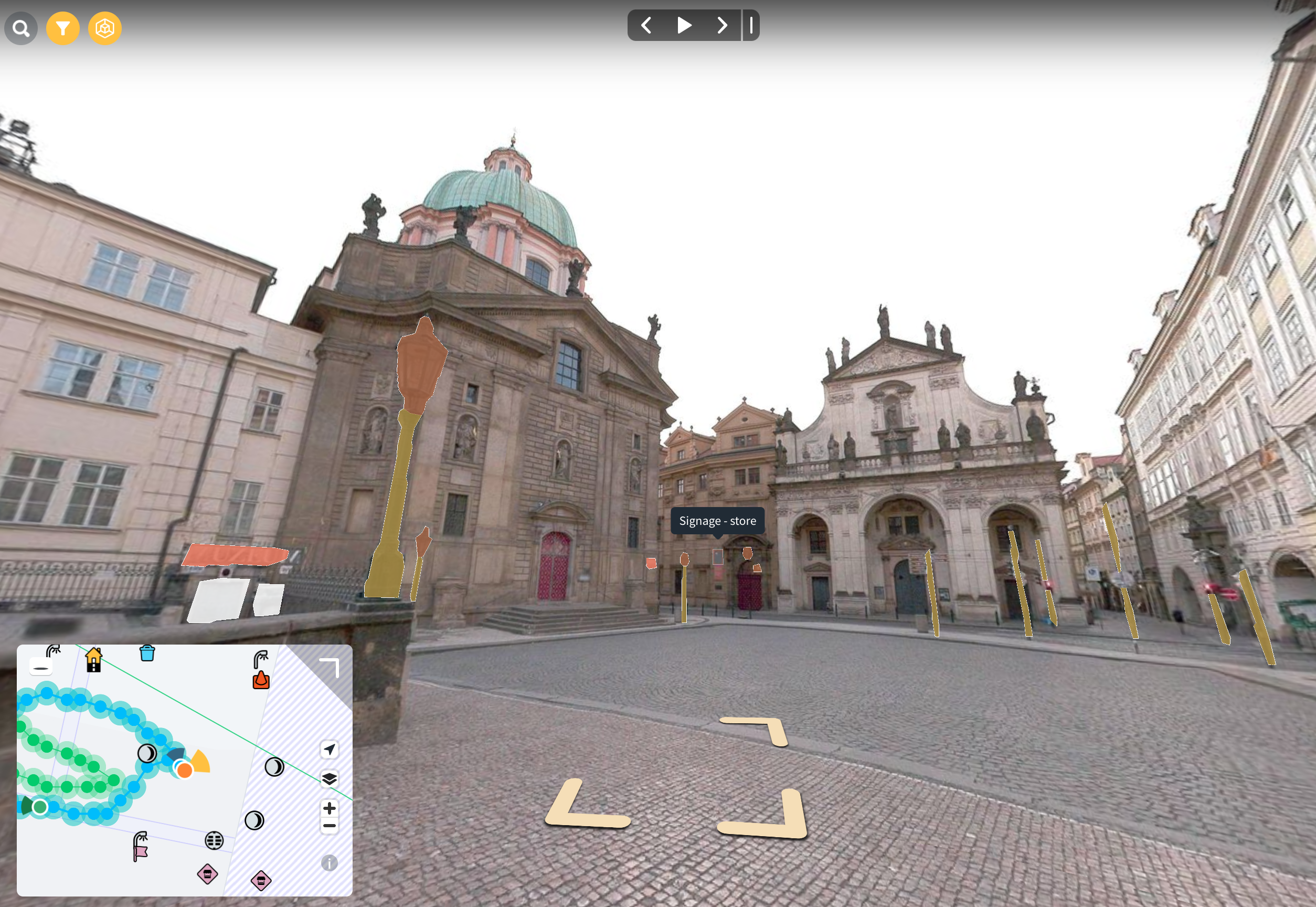
Task: Select the blue trash bin map marker
Action: 147,653
